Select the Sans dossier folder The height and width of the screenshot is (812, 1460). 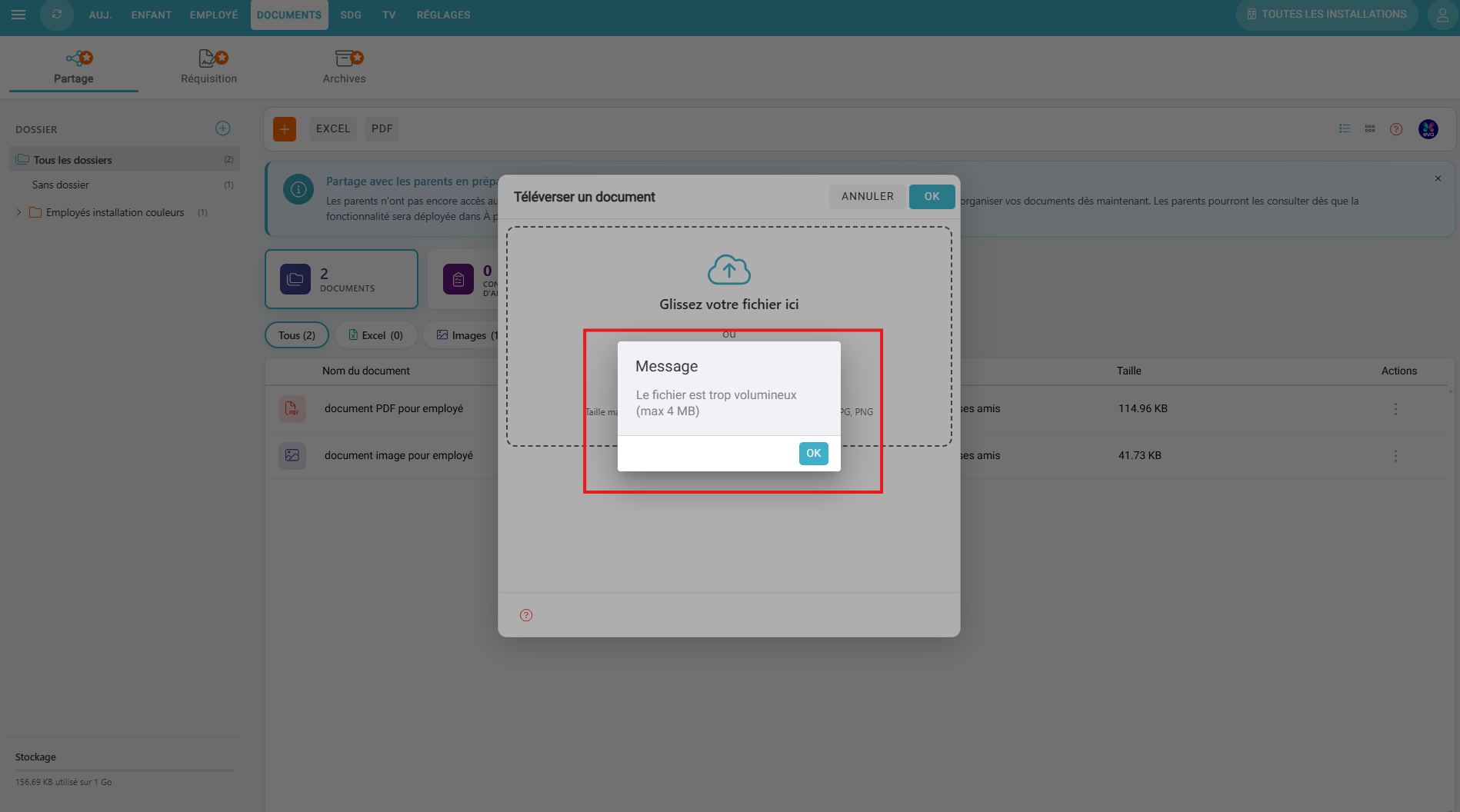[x=61, y=185]
